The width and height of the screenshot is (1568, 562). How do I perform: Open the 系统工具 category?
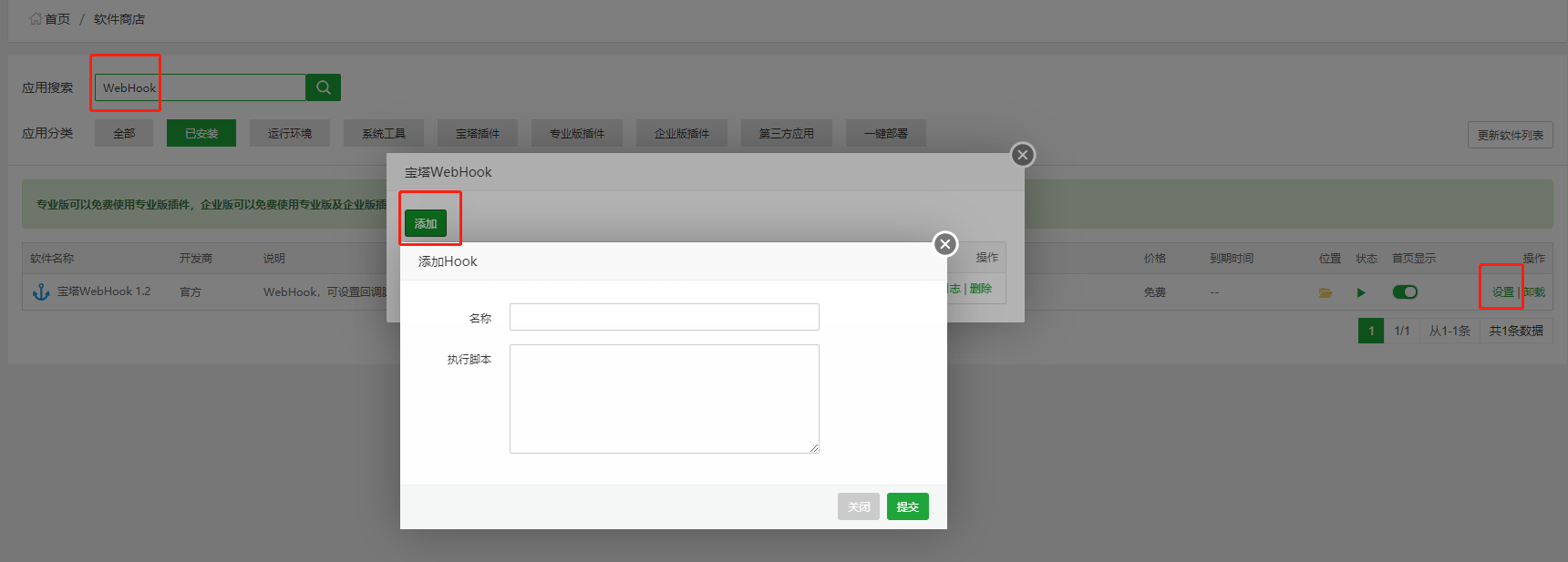point(384,133)
